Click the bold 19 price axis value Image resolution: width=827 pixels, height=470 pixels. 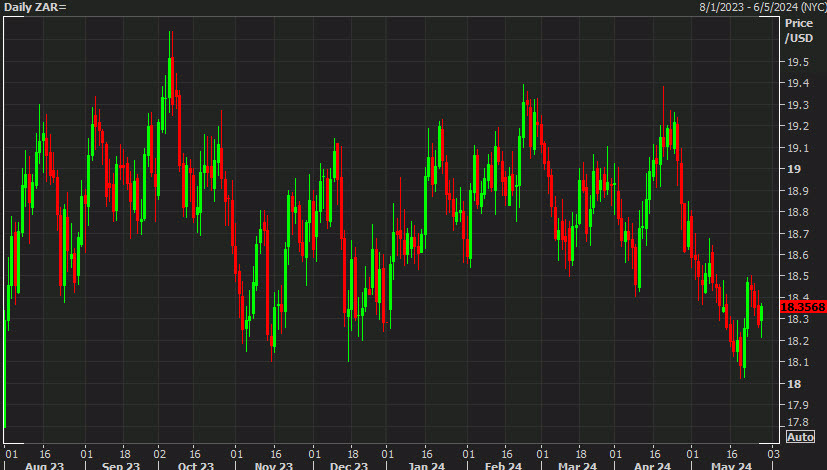pyautogui.click(x=794, y=169)
